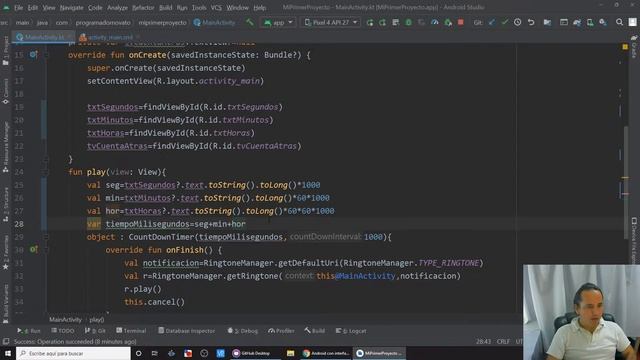Click the Git Commit green checkmark

click(505, 22)
